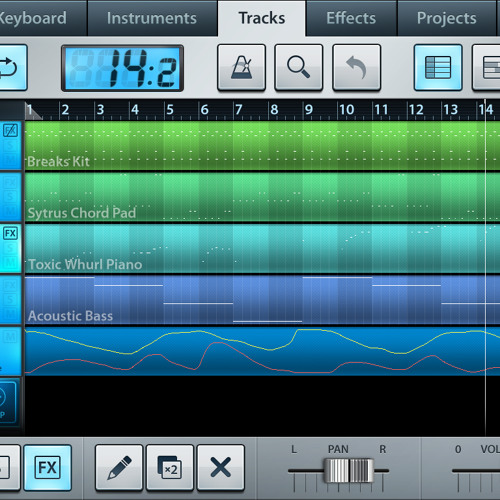Switch to the Instruments tab
Screen dimensions: 500x500
[152, 18]
